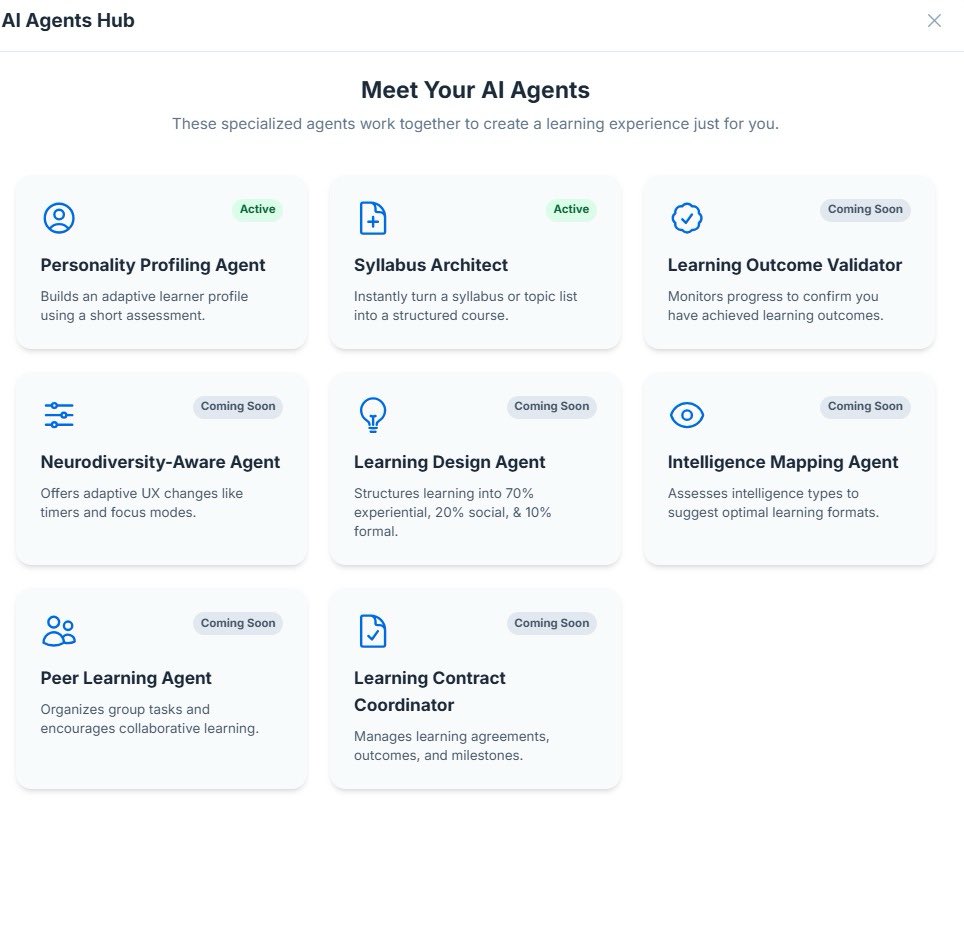Screen dimensions: 964x952
Task: Select the Peer Learning Agent title
Action: pyautogui.click(x=126, y=678)
